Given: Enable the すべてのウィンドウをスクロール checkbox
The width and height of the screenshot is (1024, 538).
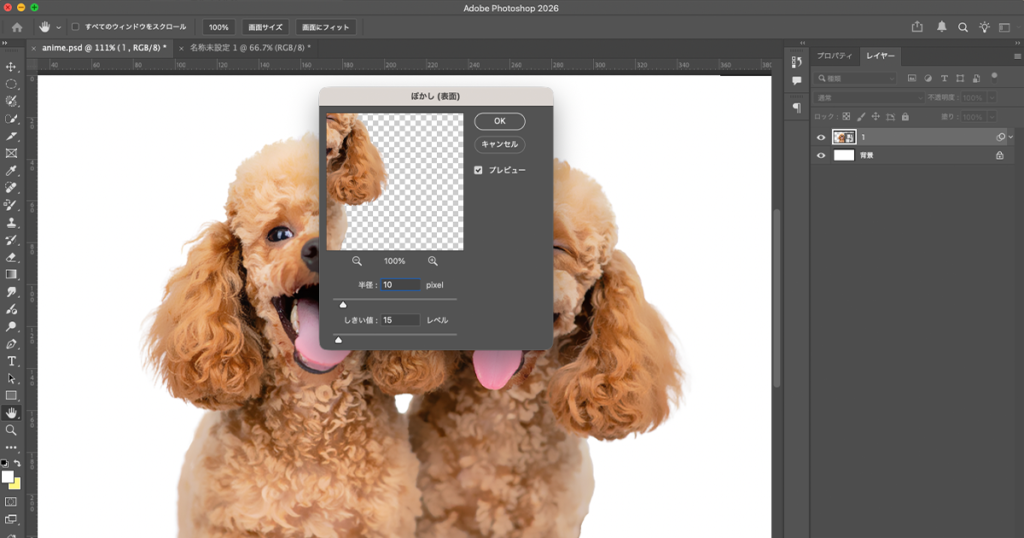Looking at the screenshot, I should click(76, 27).
